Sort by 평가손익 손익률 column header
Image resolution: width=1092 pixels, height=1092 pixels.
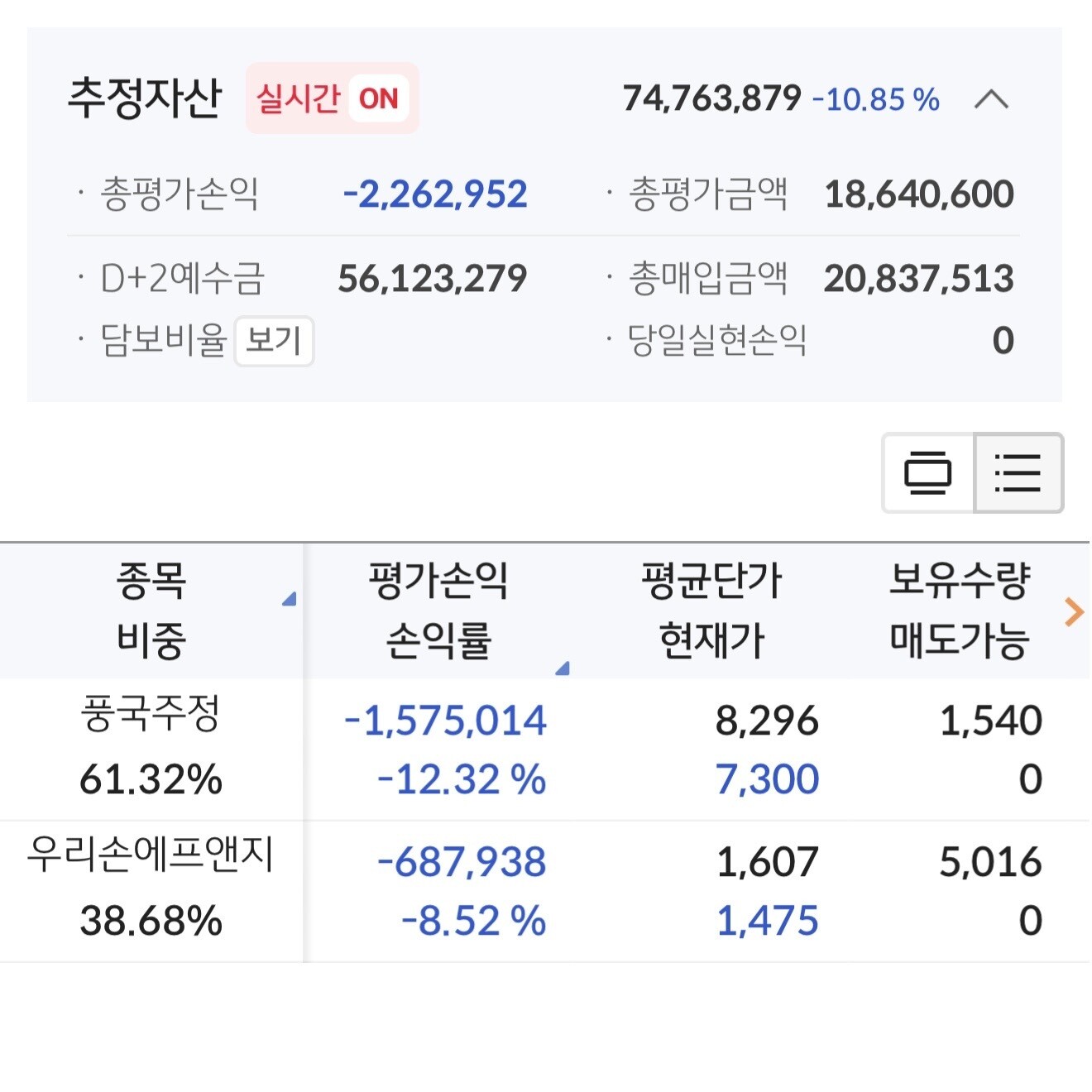tap(439, 611)
